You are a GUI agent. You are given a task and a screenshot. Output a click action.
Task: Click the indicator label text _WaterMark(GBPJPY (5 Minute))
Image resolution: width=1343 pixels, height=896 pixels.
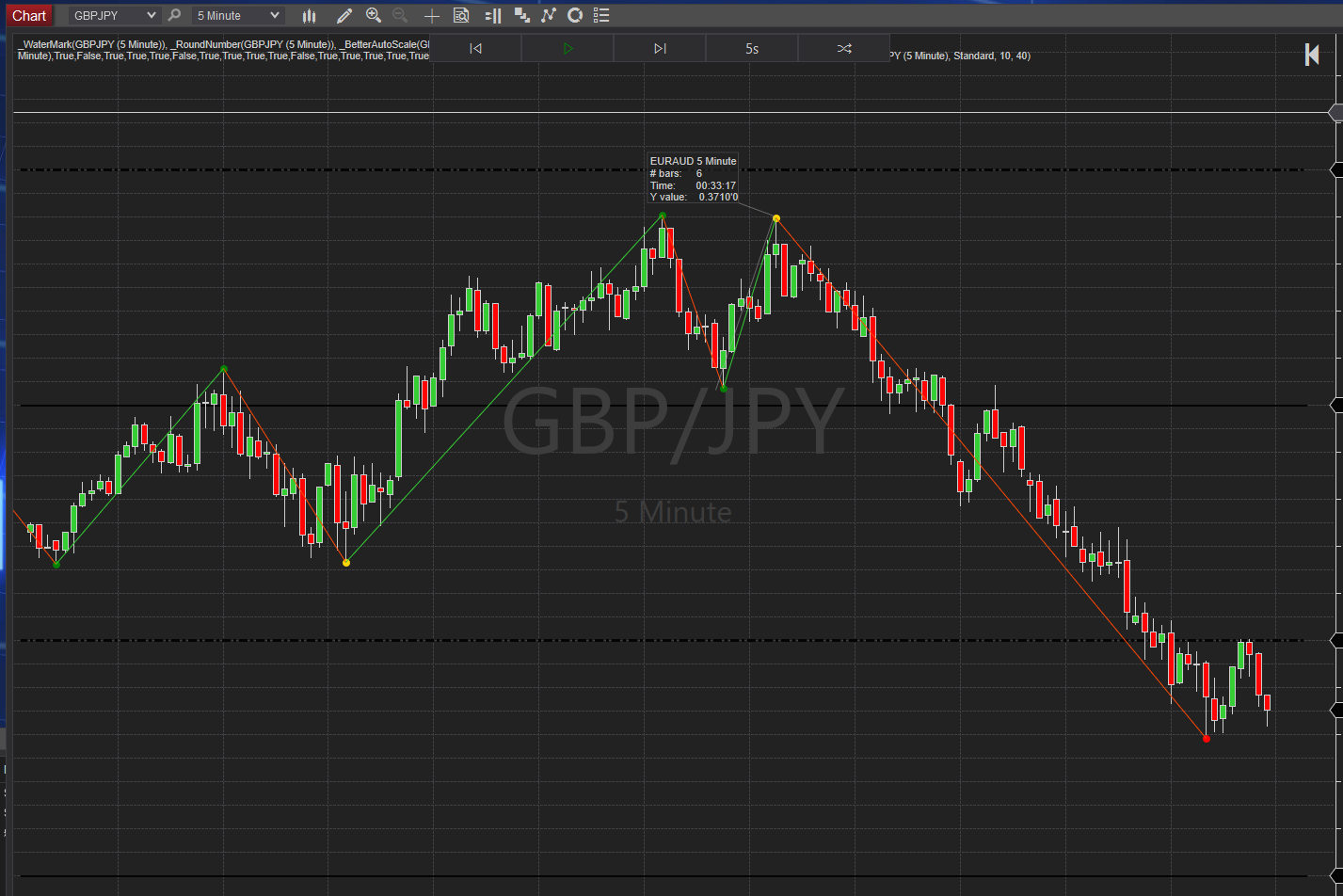click(x=92, y=44)
